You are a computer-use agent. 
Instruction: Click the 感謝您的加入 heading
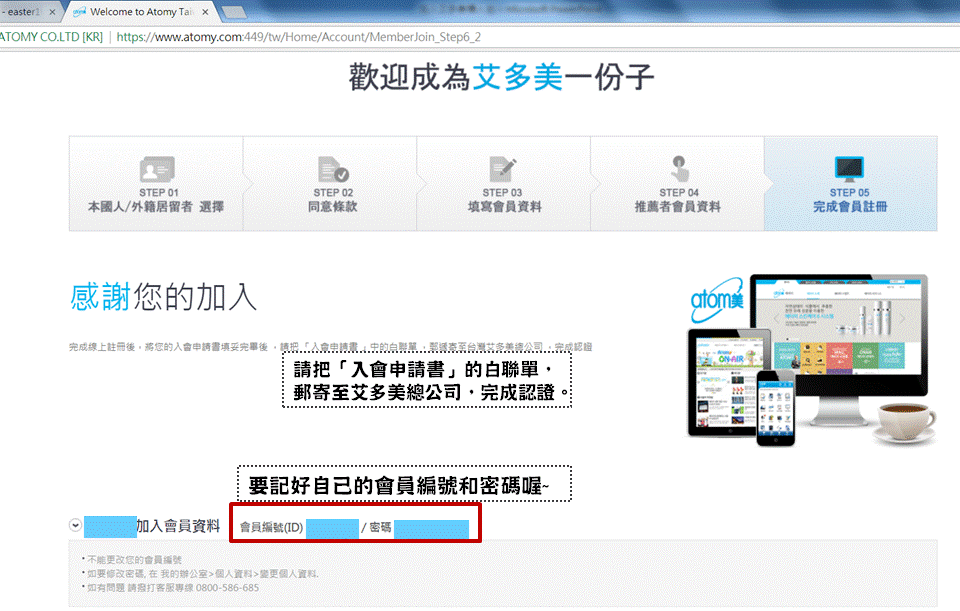[x=163, y=297]
